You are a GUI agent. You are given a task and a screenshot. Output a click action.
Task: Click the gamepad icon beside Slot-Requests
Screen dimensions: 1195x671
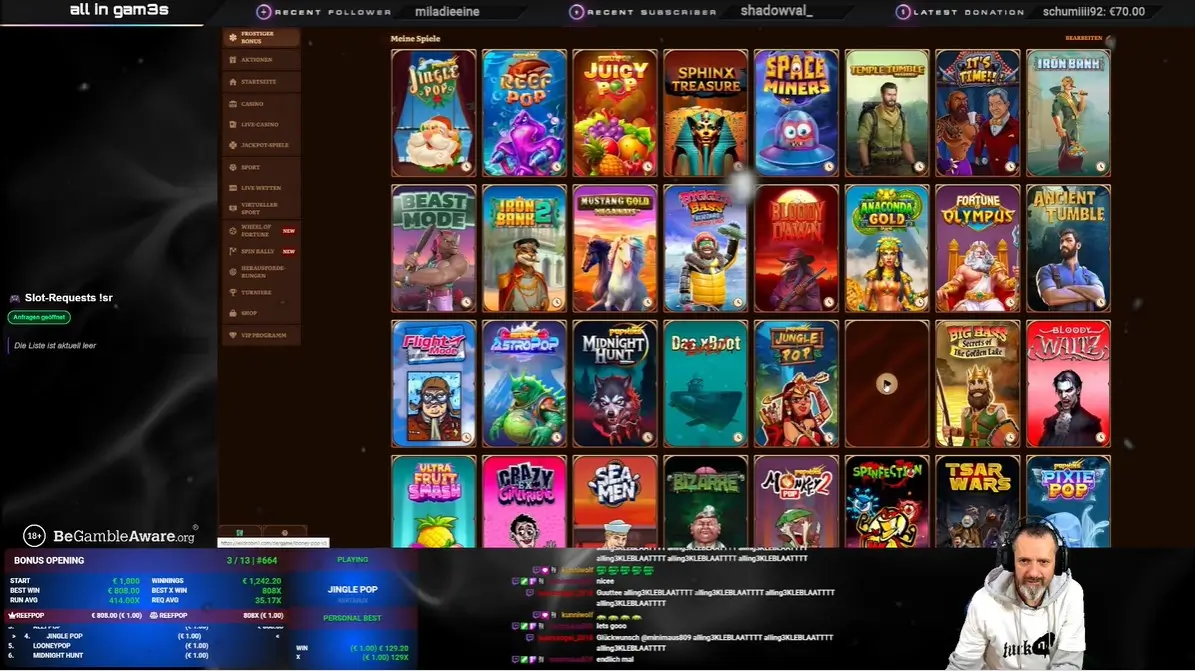pyautogui.click(x=14, y=298)
